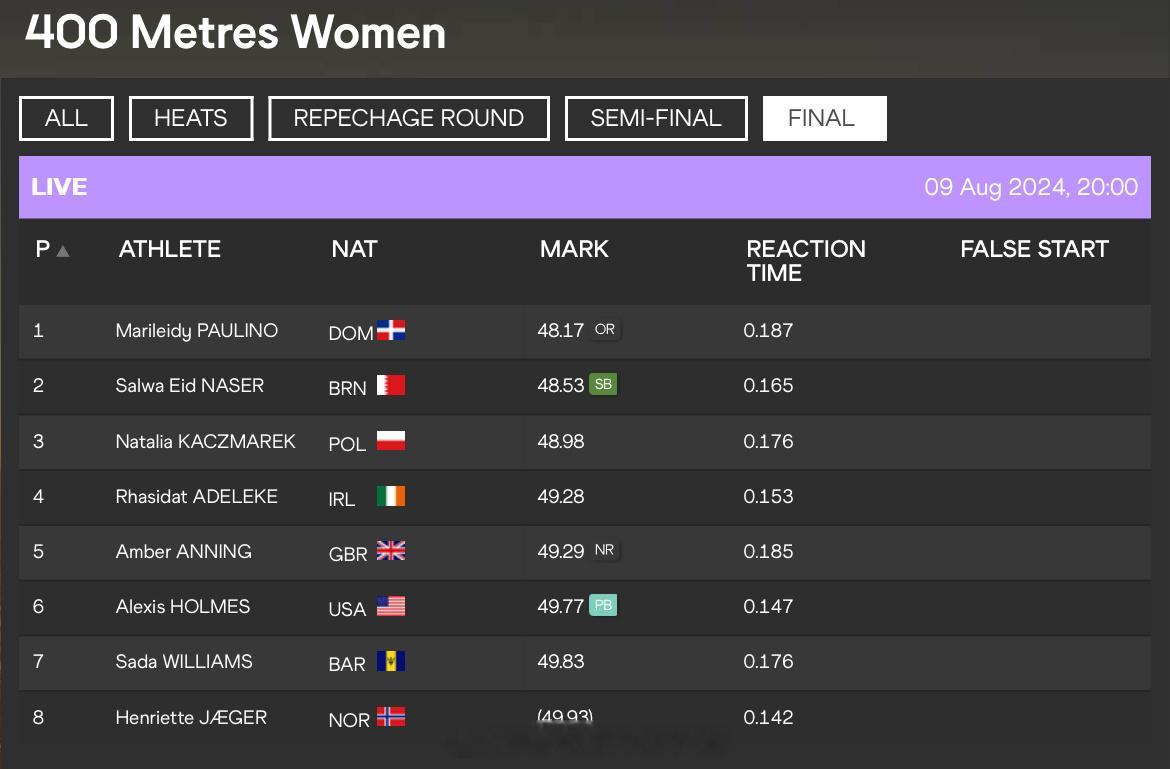Sort by position using the P arrow
The image size is (1170, 769).
coord(63,251)
